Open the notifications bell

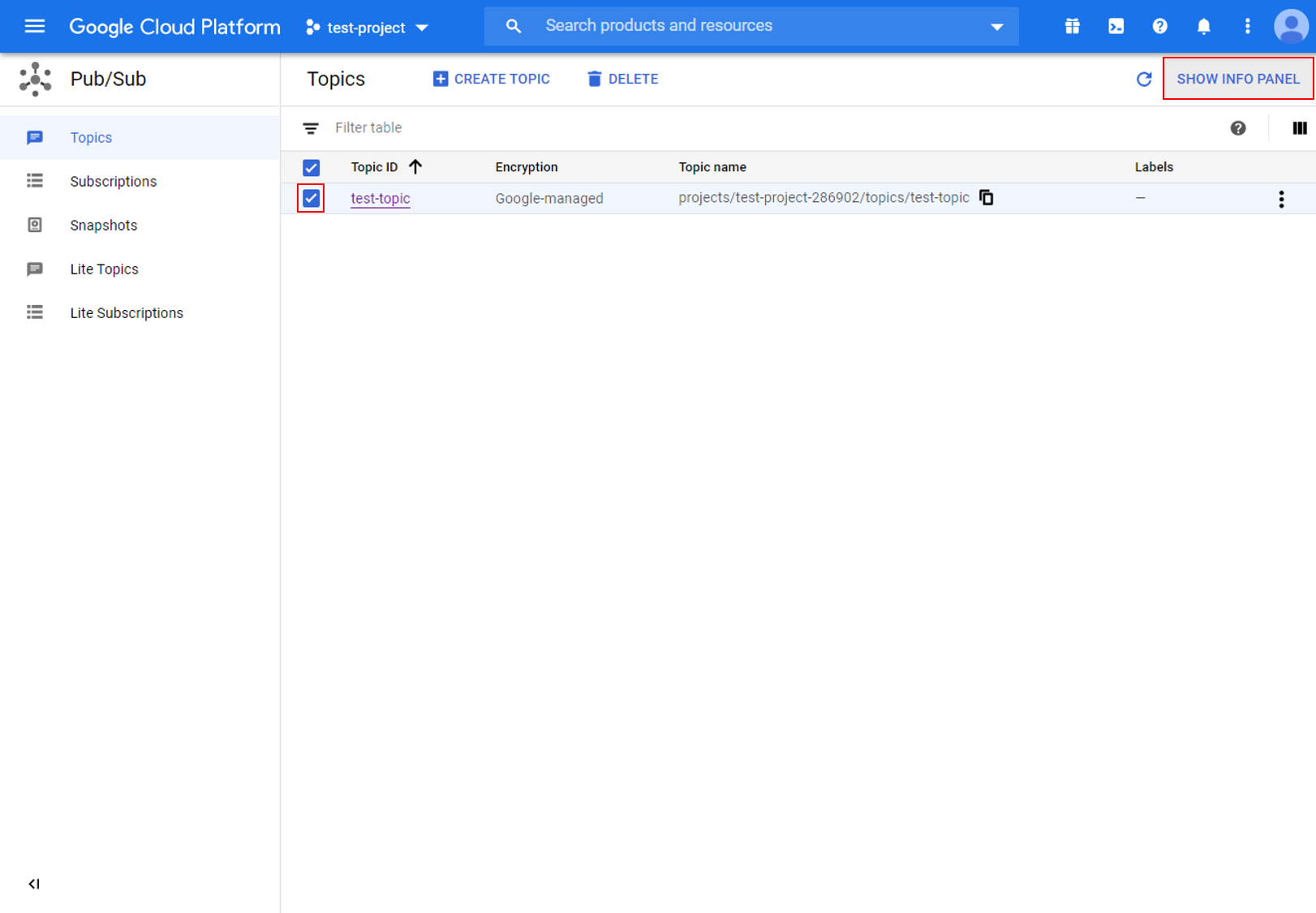1204,26
